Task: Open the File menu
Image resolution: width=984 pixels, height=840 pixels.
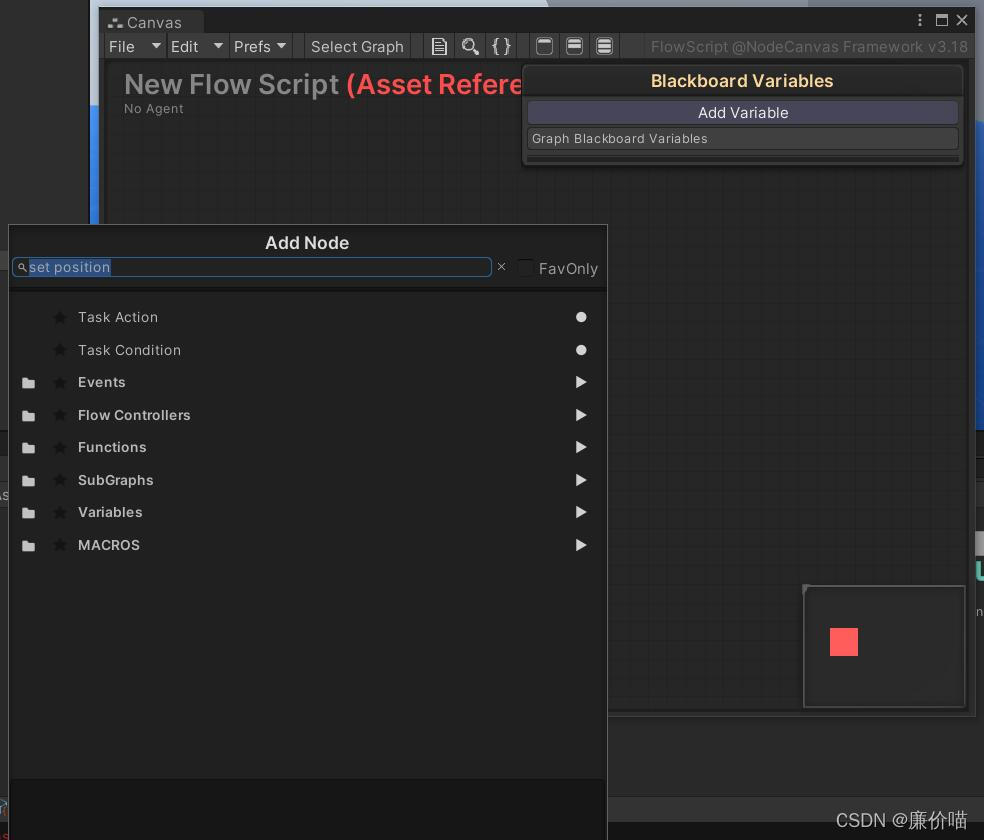Action: (135, 46)
